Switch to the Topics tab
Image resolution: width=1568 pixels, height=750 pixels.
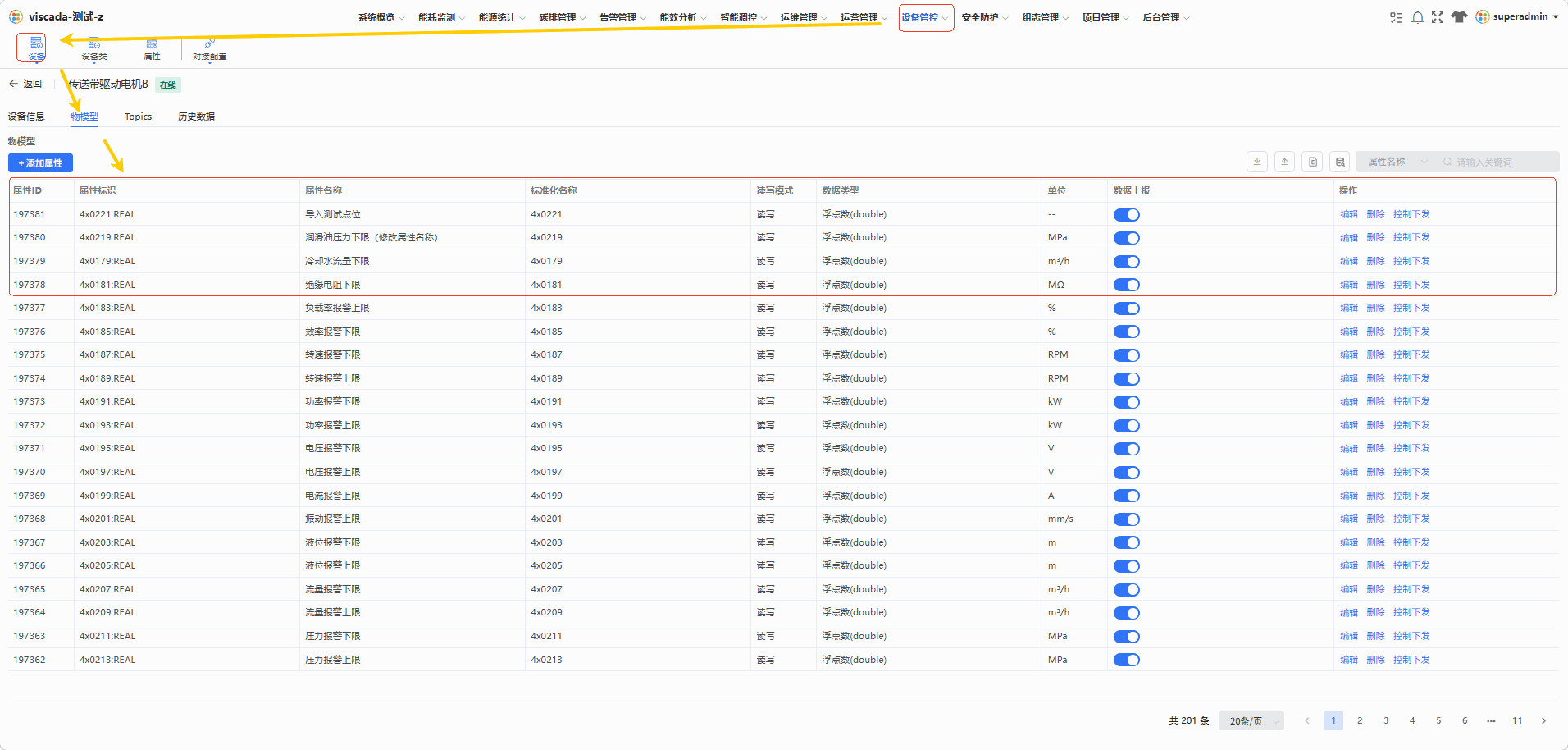tap(138, 117)
